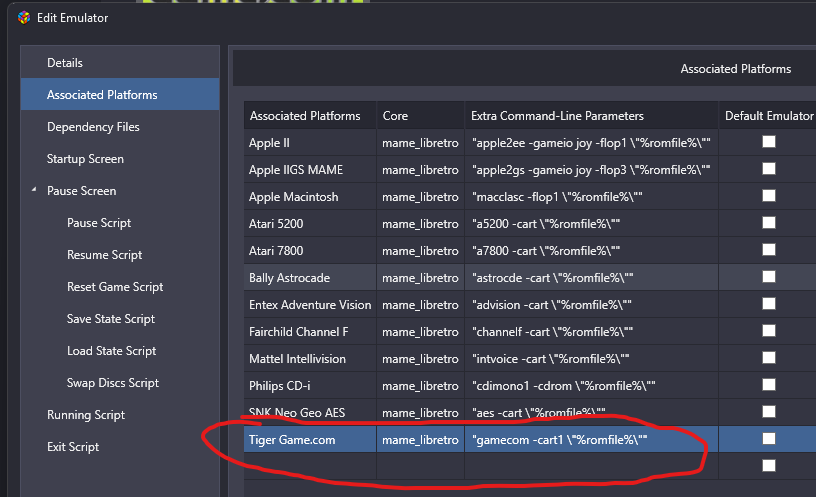Select Associated Platforms in the sidebar
The width and height of the screenshot is (816, 497).
click(120, 95)
